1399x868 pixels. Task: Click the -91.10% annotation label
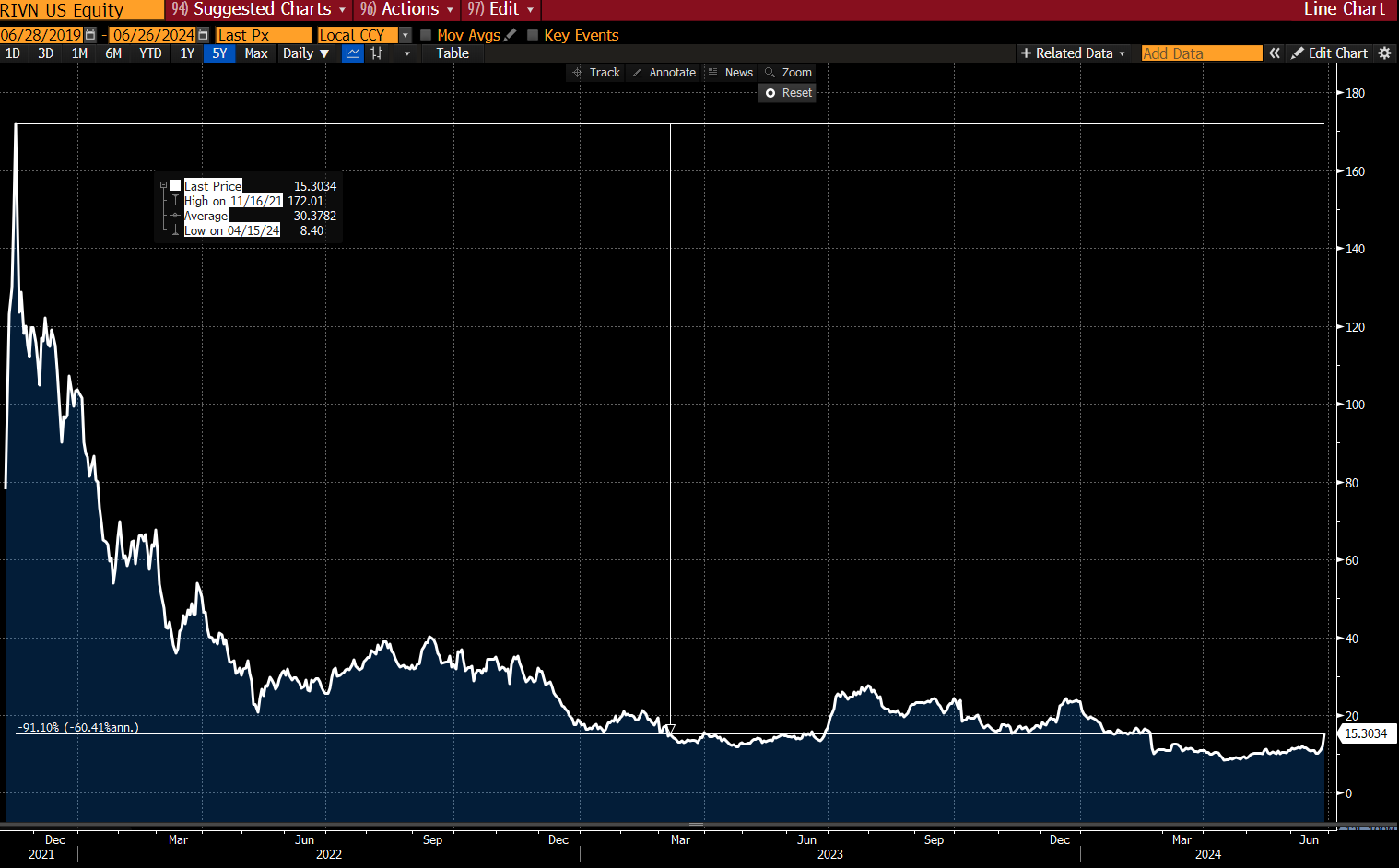click(78, 727)
